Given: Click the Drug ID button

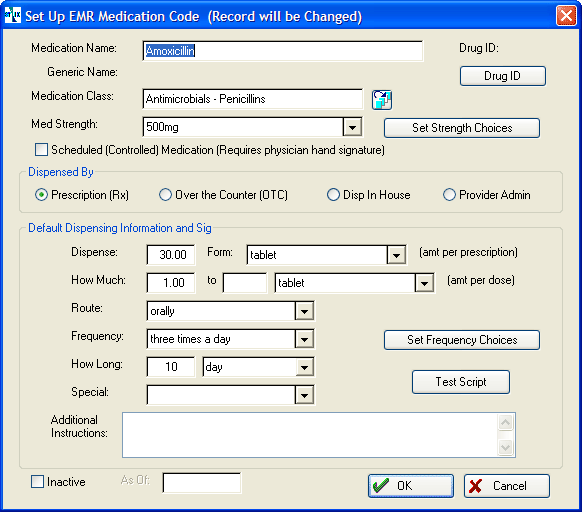Looking at the screenshot, I should pyautogui.click(x=503, y=76).
